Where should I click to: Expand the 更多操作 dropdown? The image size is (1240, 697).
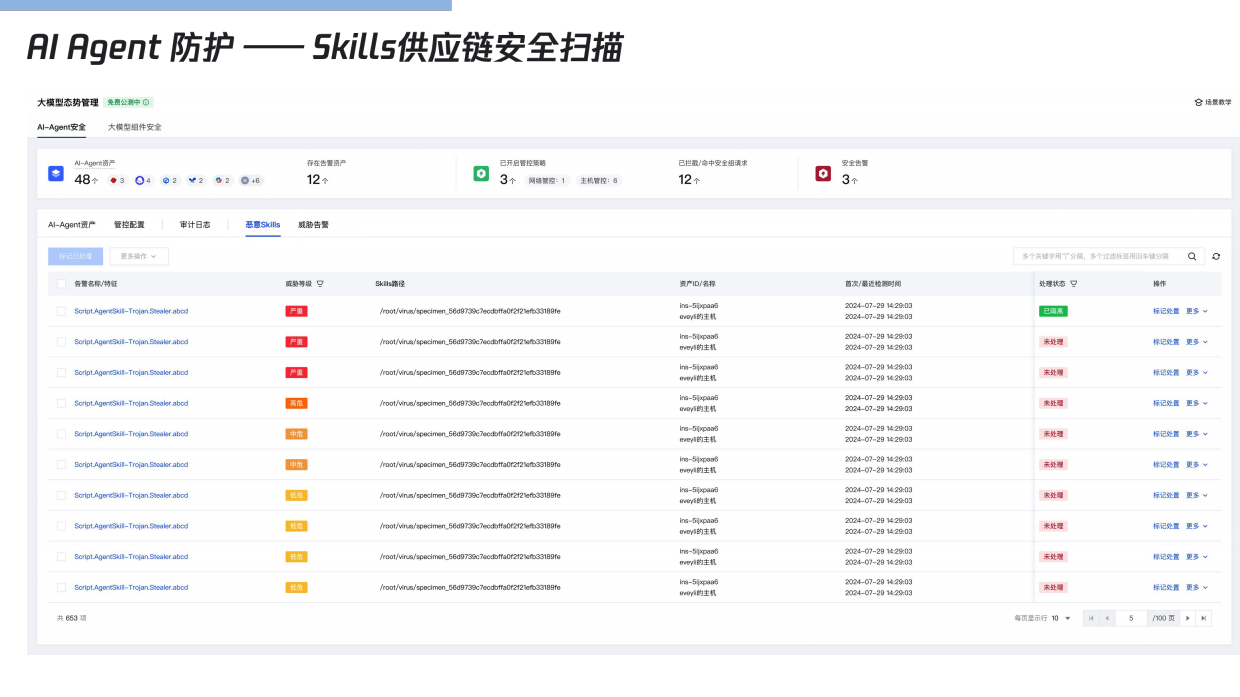139,256
